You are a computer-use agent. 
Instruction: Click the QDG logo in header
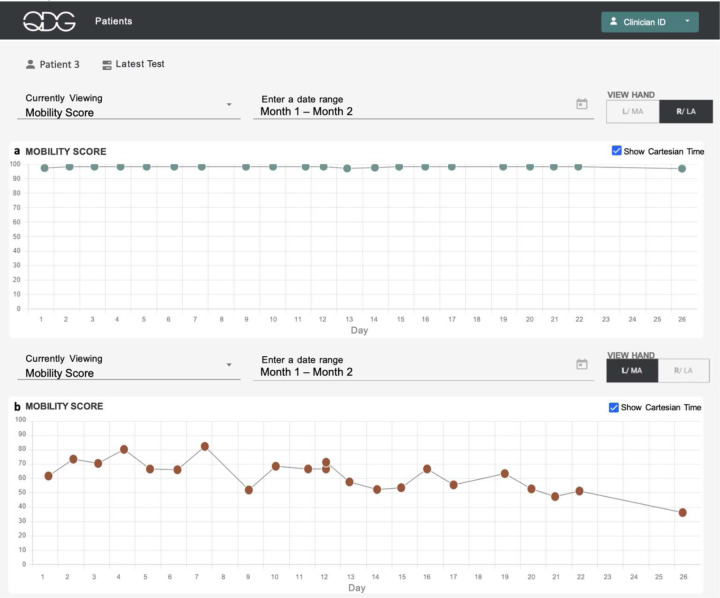click(49, 21)
